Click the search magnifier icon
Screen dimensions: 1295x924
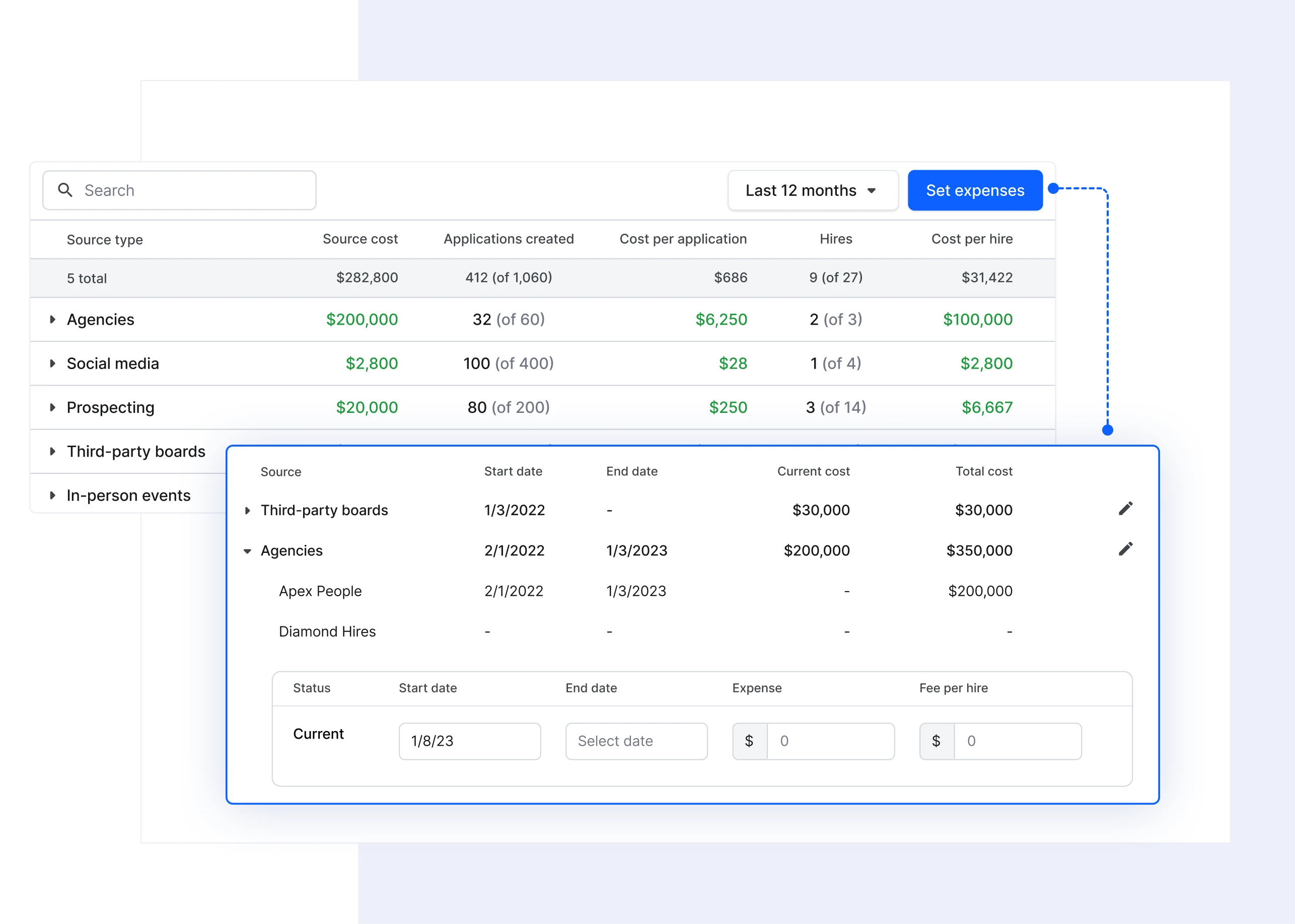65,190
